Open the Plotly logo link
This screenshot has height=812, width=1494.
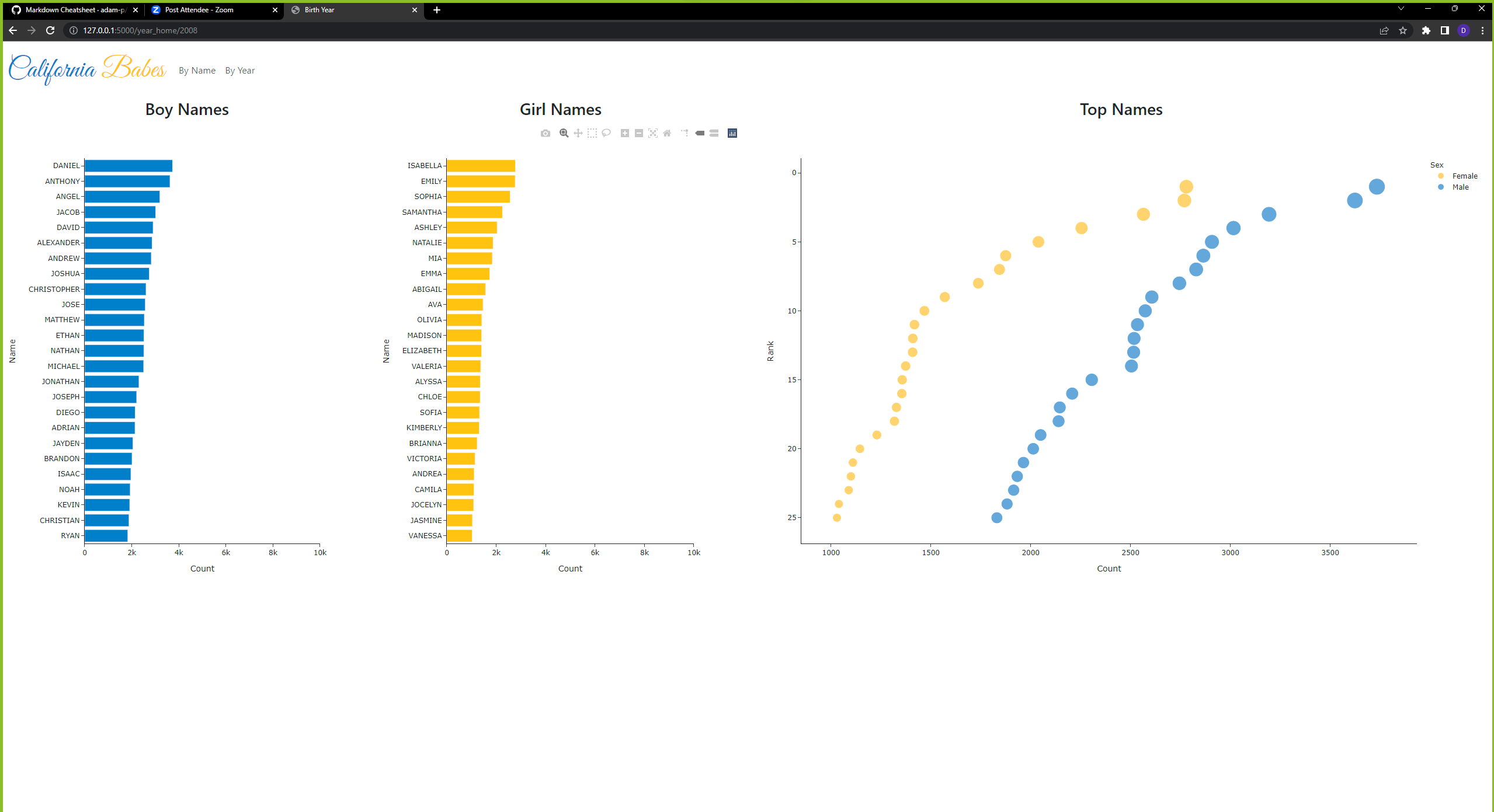pyautogui.click(x=732, y=133)
